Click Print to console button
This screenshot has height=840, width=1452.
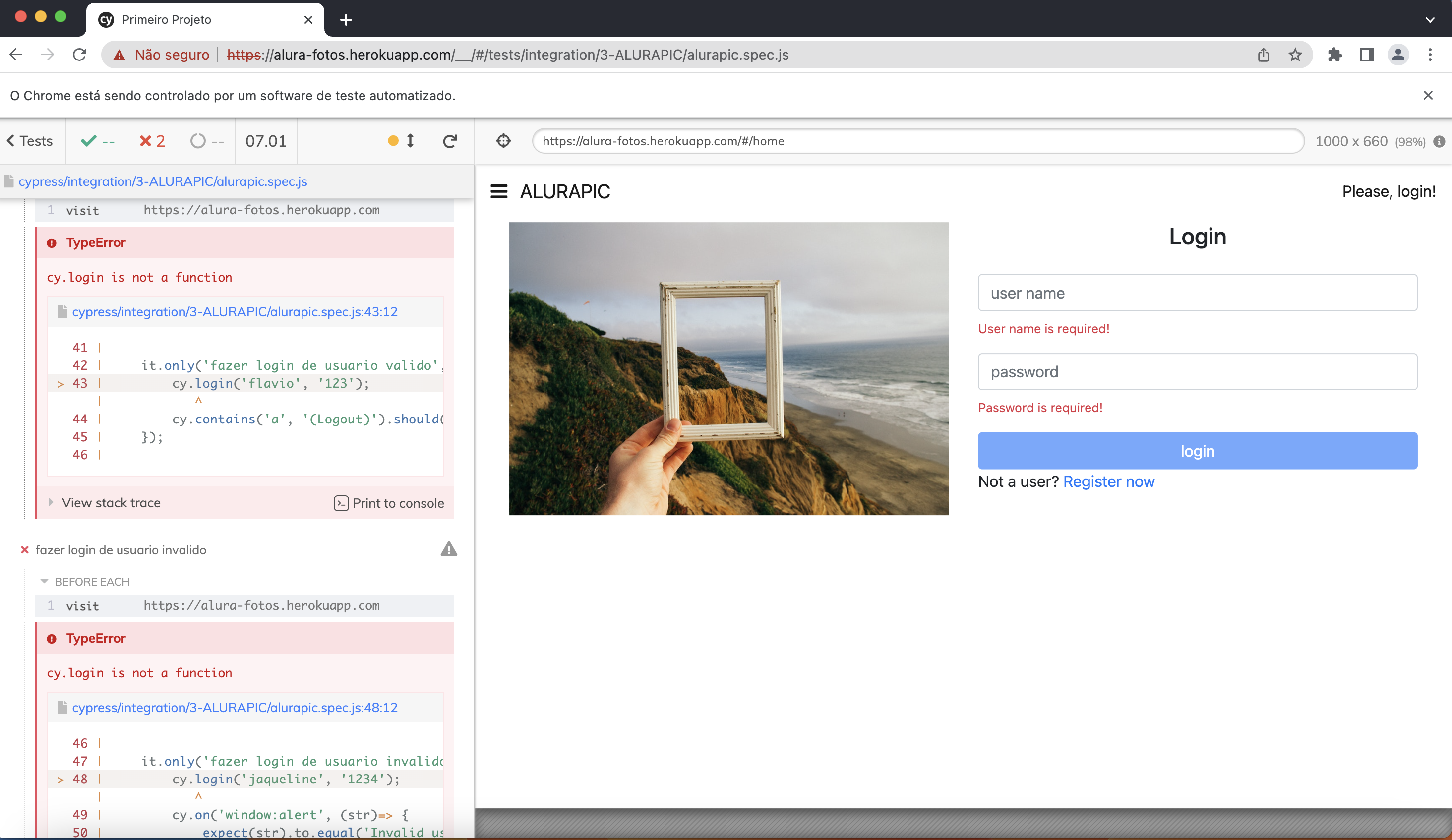coord(389,503)
